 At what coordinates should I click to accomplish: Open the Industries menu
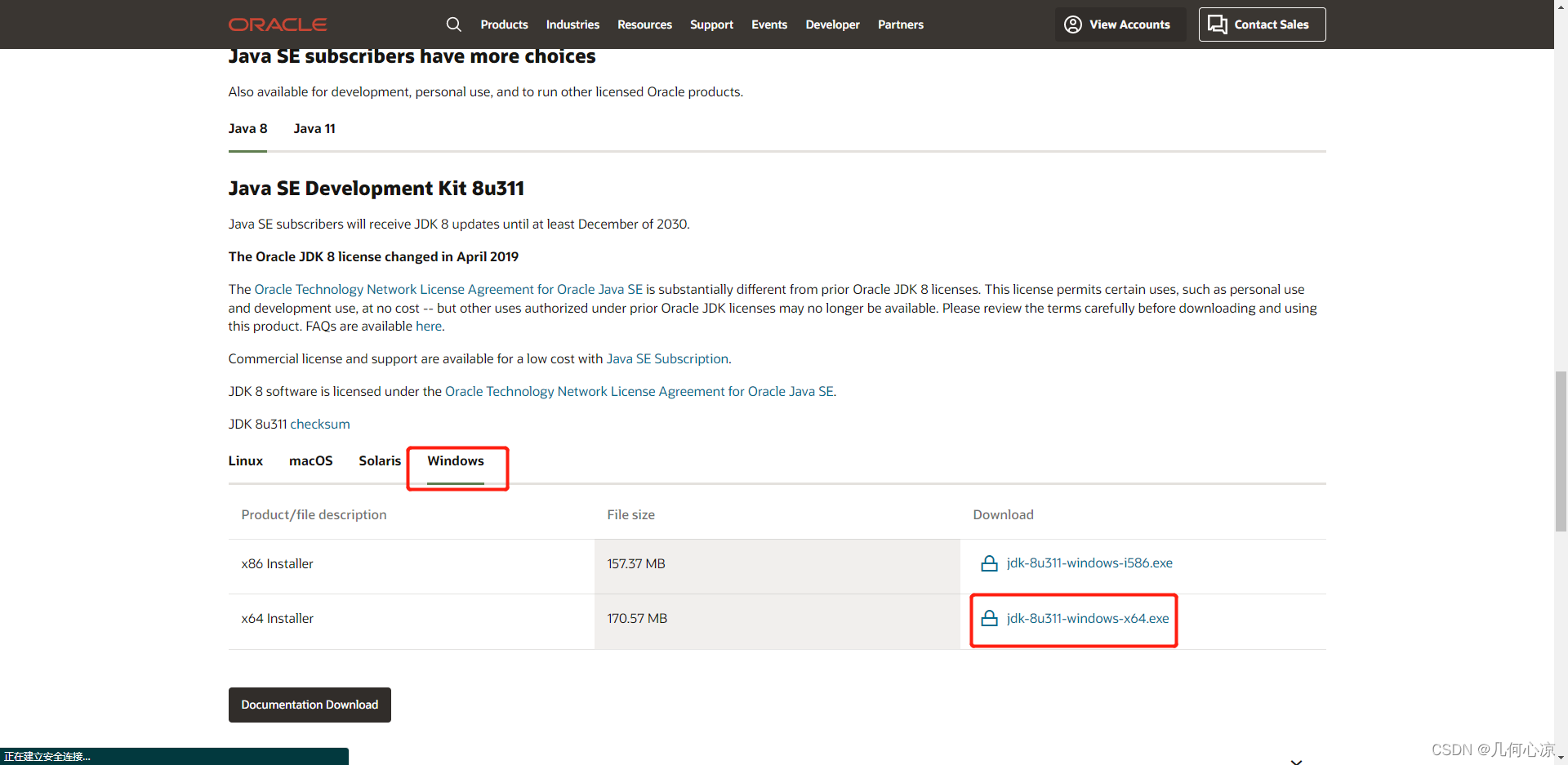coord(572,24)
